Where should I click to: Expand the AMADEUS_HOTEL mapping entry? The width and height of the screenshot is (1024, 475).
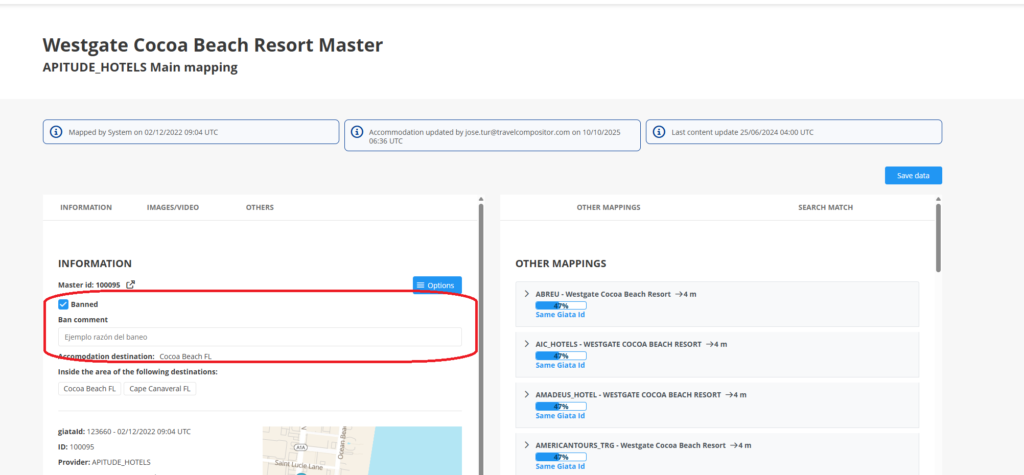pos(527,394)
